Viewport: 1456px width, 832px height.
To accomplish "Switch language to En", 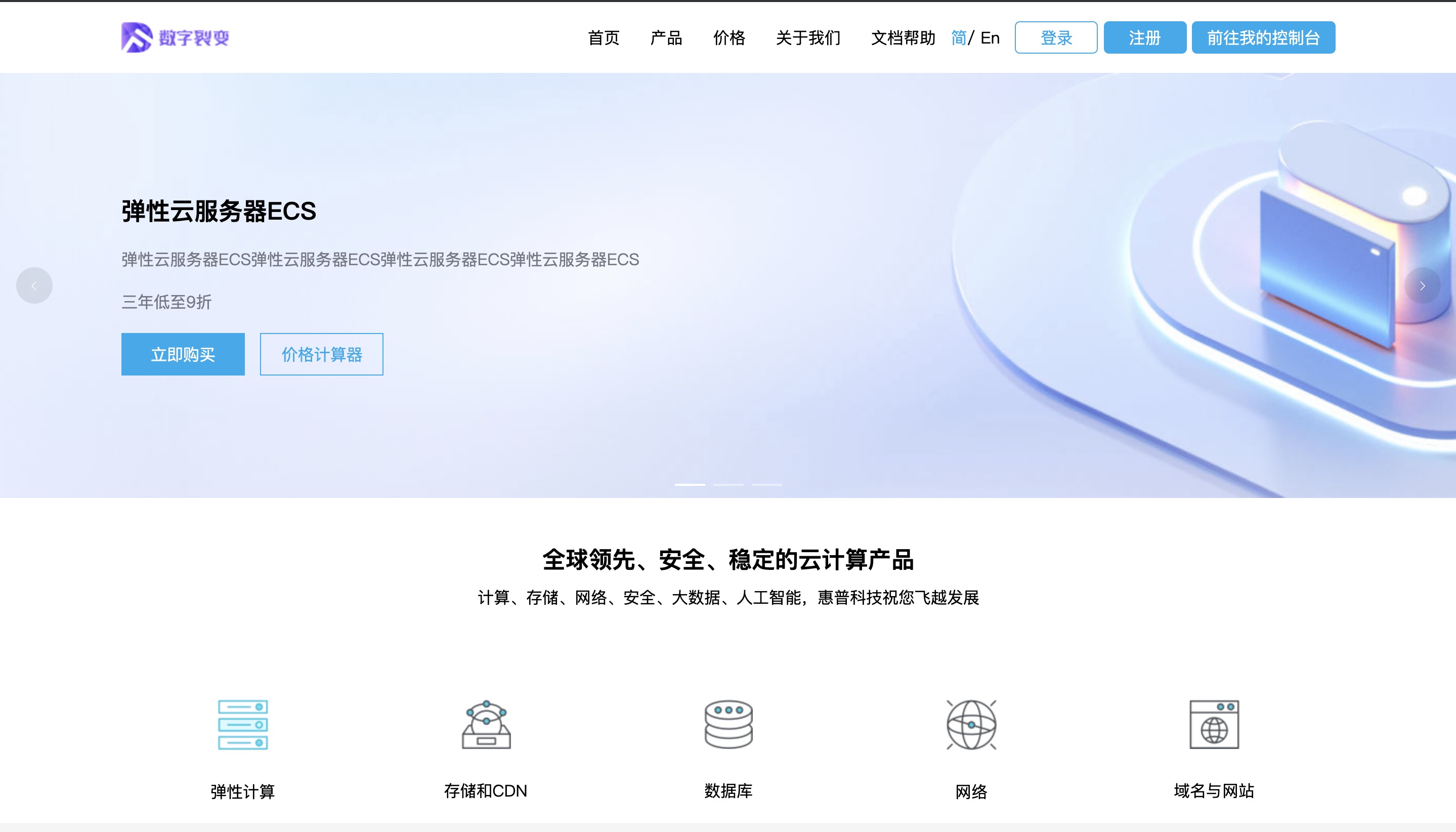I will (990, 38).
